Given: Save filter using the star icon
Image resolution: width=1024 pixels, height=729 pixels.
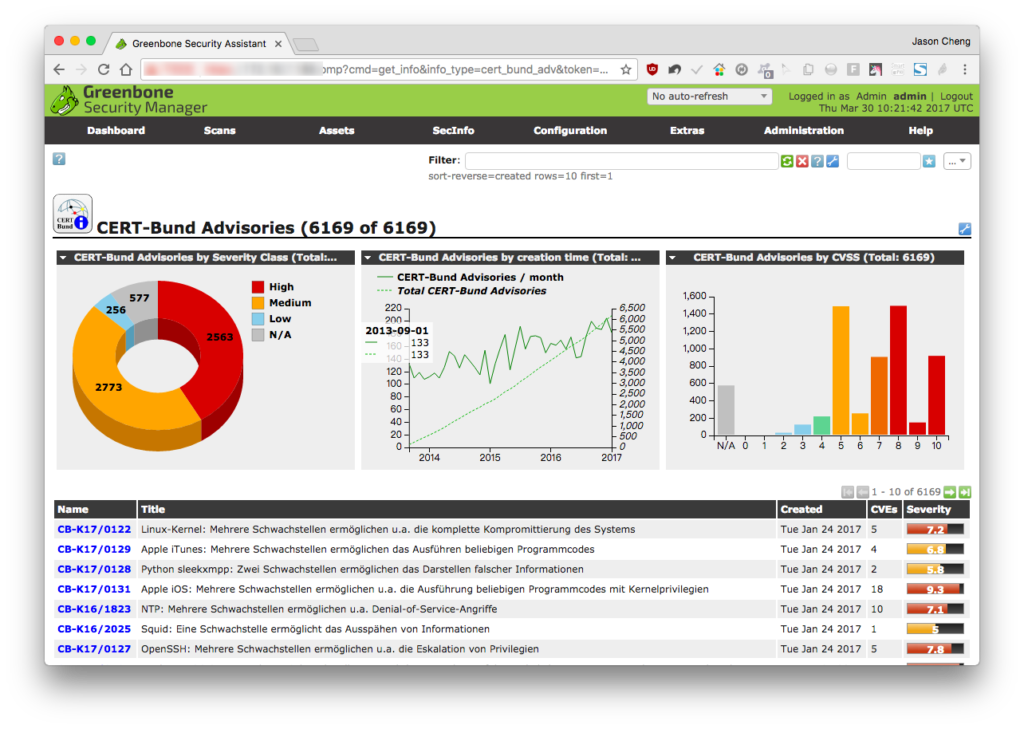Looking at the screenshot, I should tap(929, 161).
